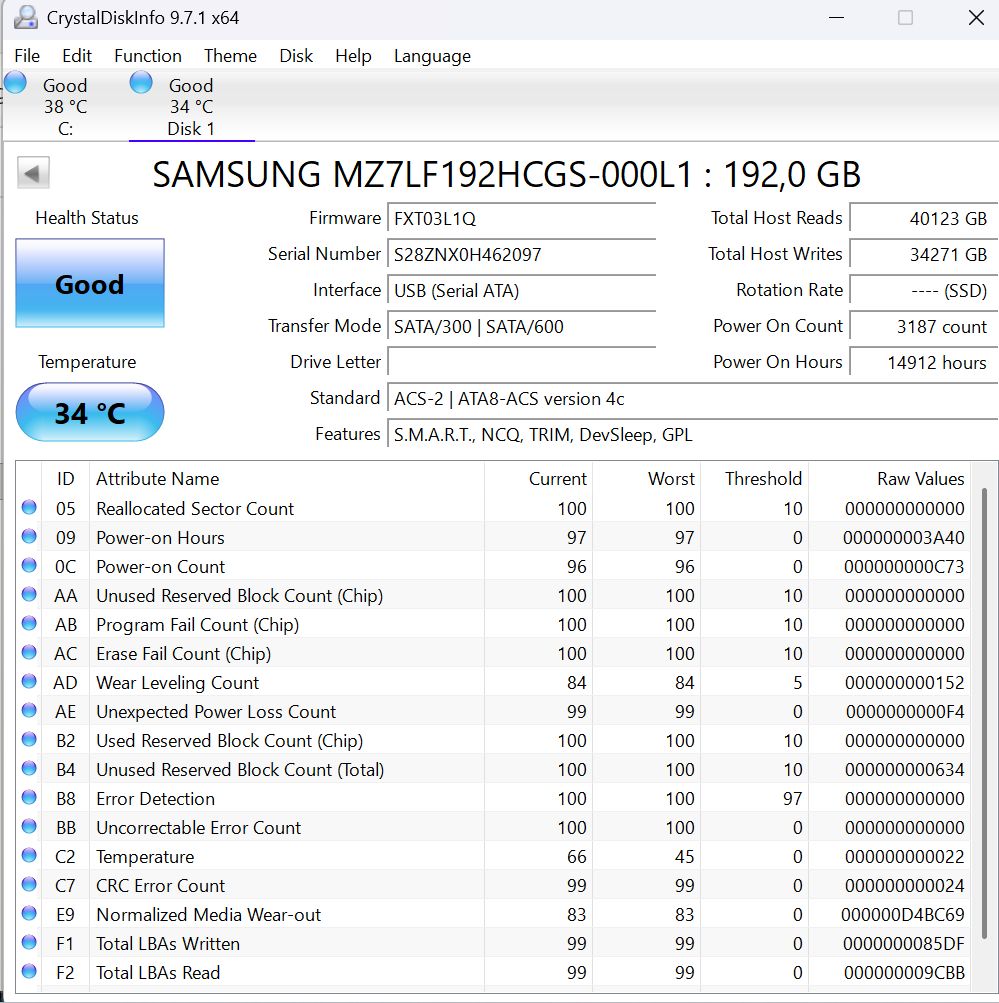This screenshot has height=1003, width=999.
Task: Click the Wear Leveling Count status orb
Action: click(29, 682)
